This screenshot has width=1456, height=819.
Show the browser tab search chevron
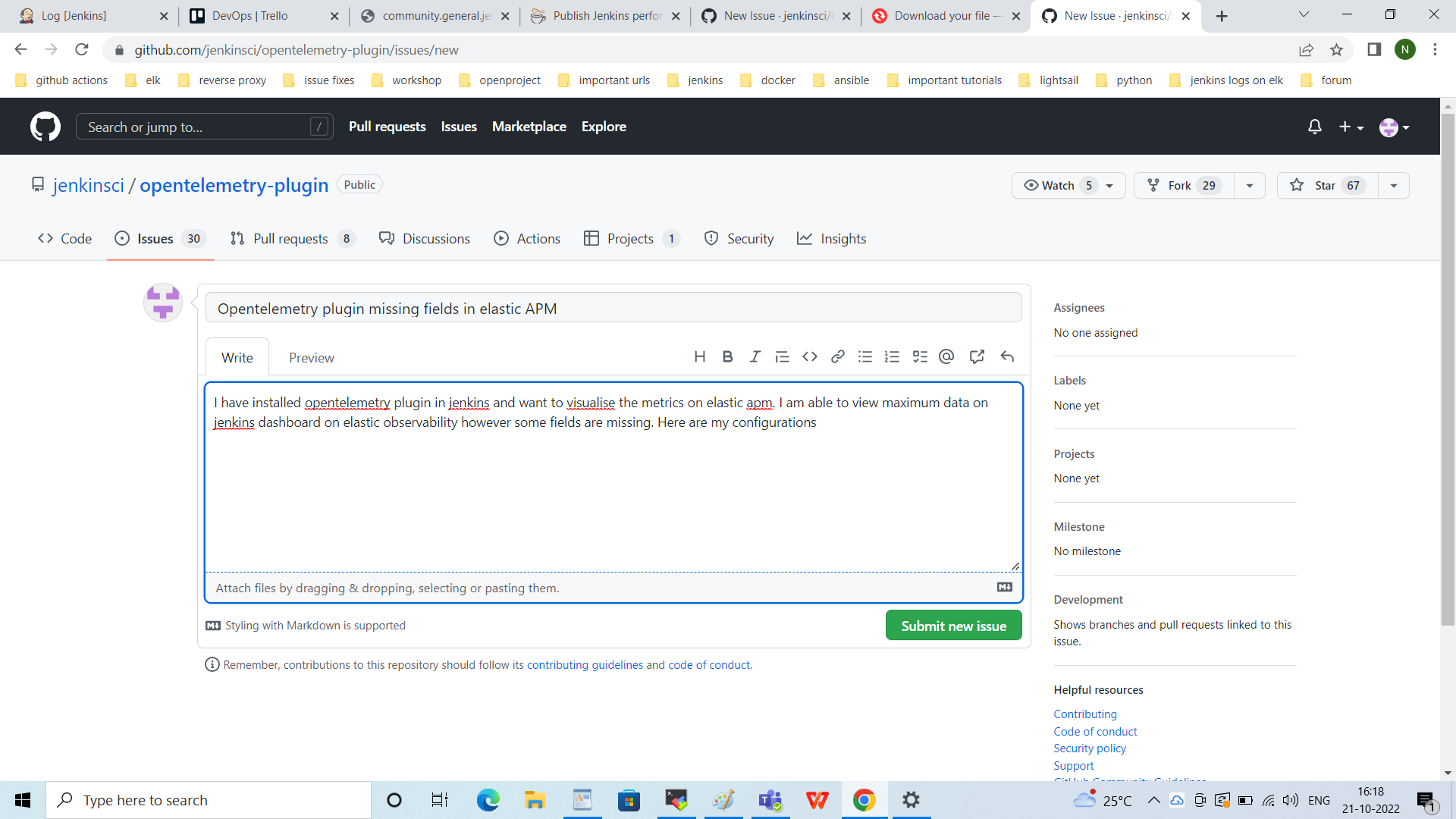click(1304, 15)
